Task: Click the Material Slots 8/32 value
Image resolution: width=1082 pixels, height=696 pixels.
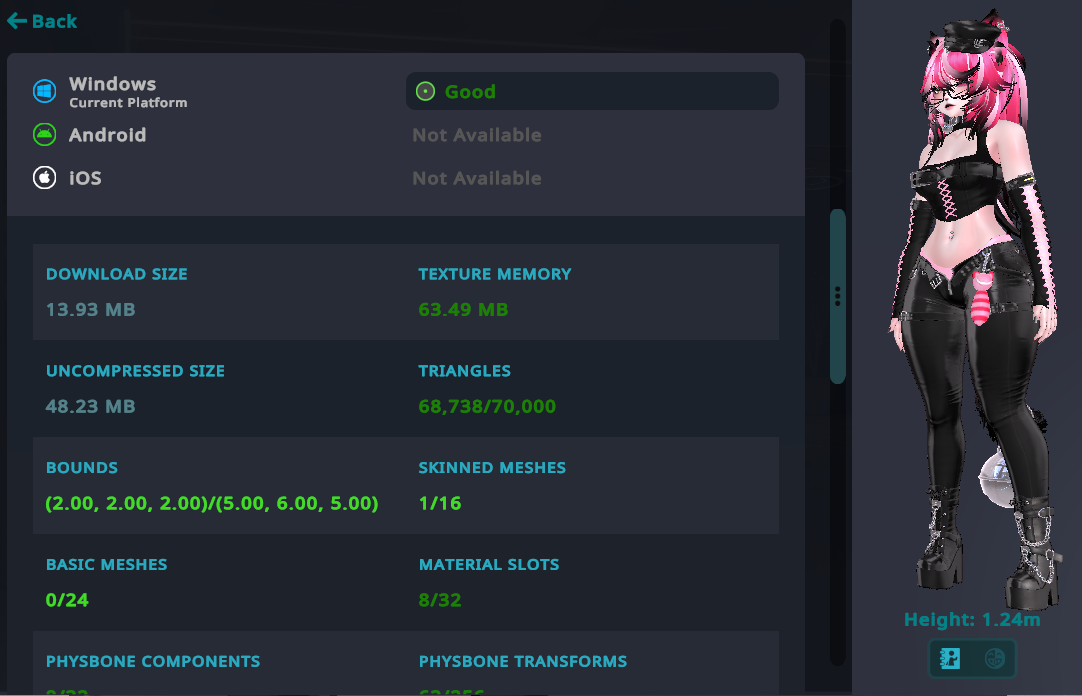Action: click(440, 601)
